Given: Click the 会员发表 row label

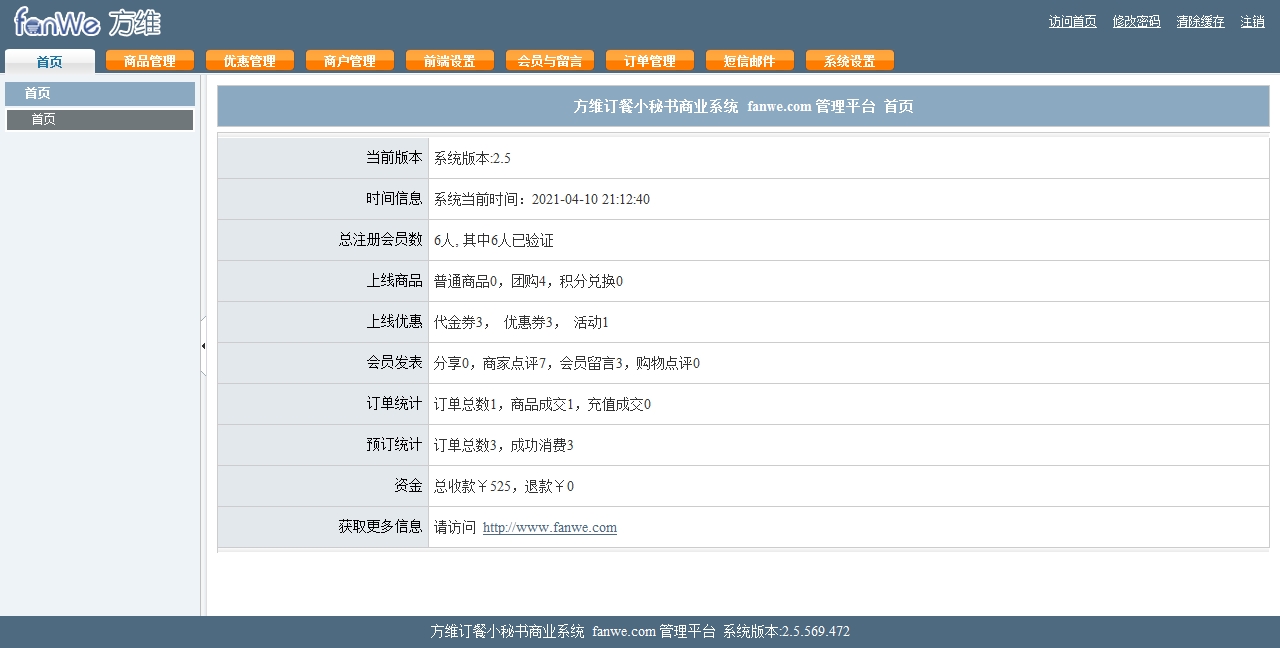Looking at the screenshot, I should coord(394,362).
